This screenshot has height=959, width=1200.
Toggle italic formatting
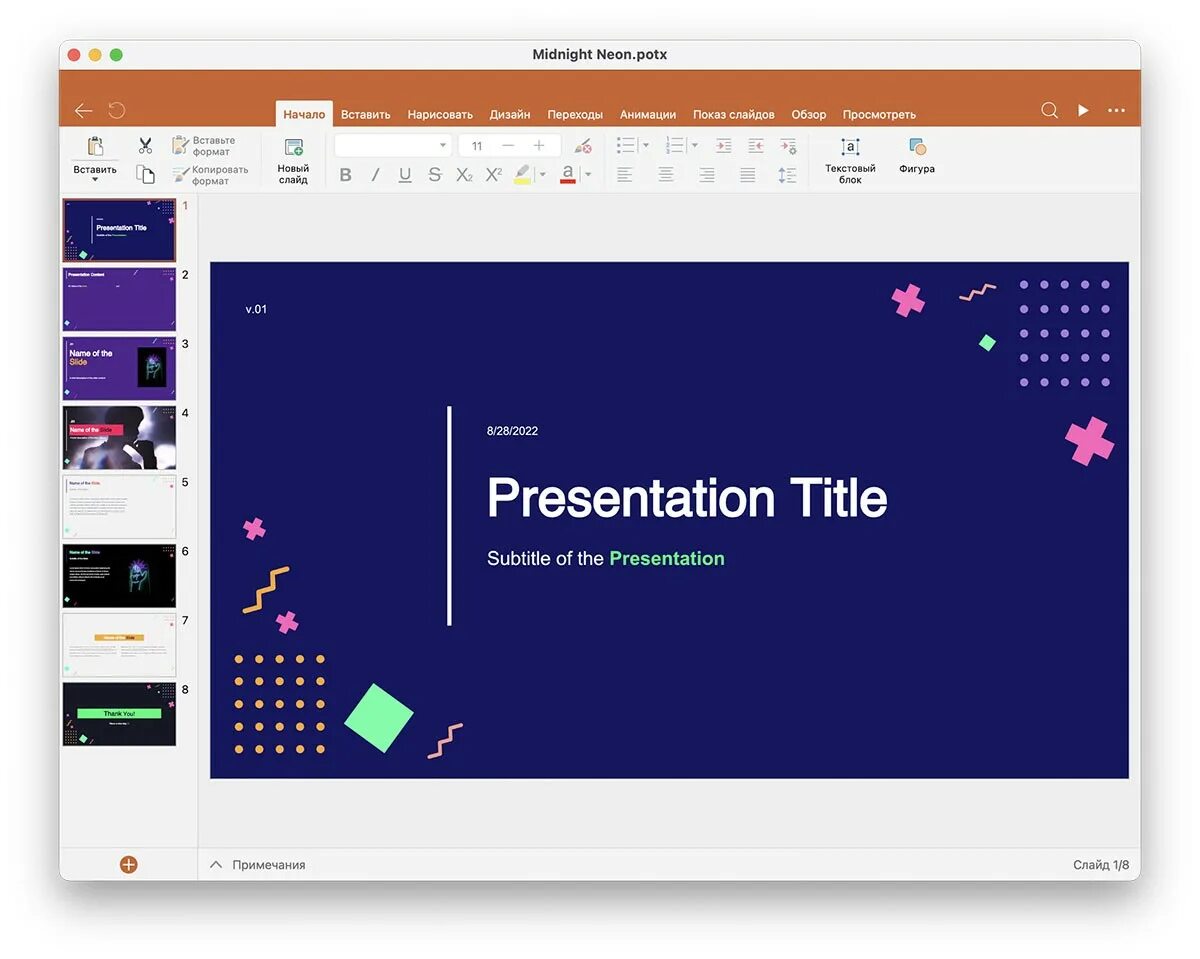coord(374,174)
